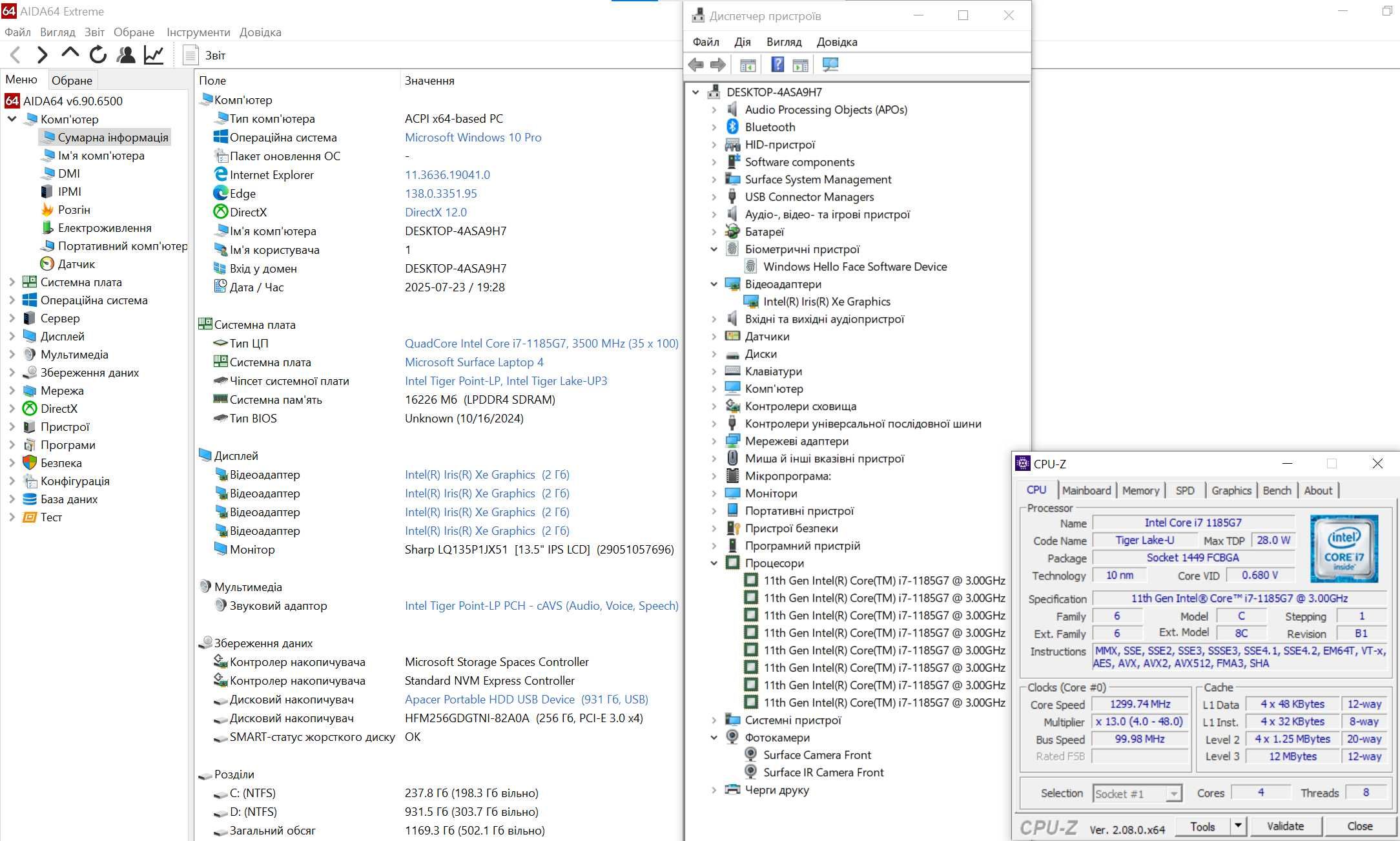The image size is (1400, 841).
Task: Open Device Manager Вигляд menu
Action: (784, 42)
